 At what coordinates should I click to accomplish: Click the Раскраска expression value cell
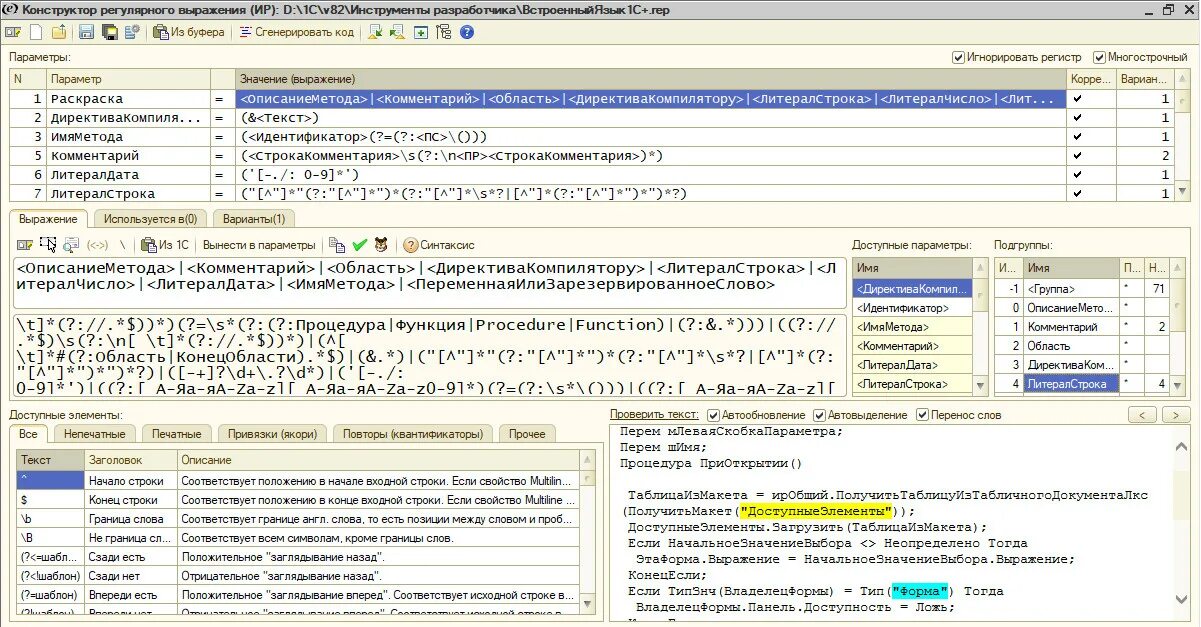(x=651, y=99)
